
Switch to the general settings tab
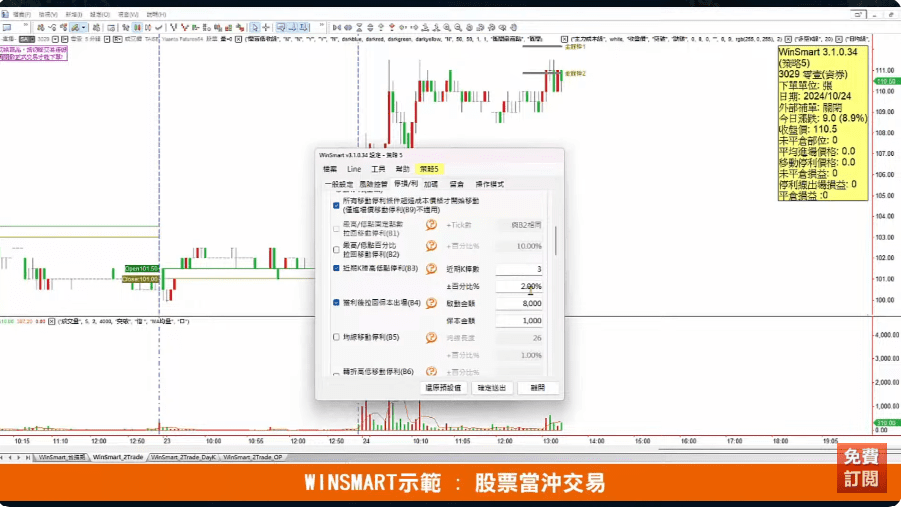(x=338, y=184)
